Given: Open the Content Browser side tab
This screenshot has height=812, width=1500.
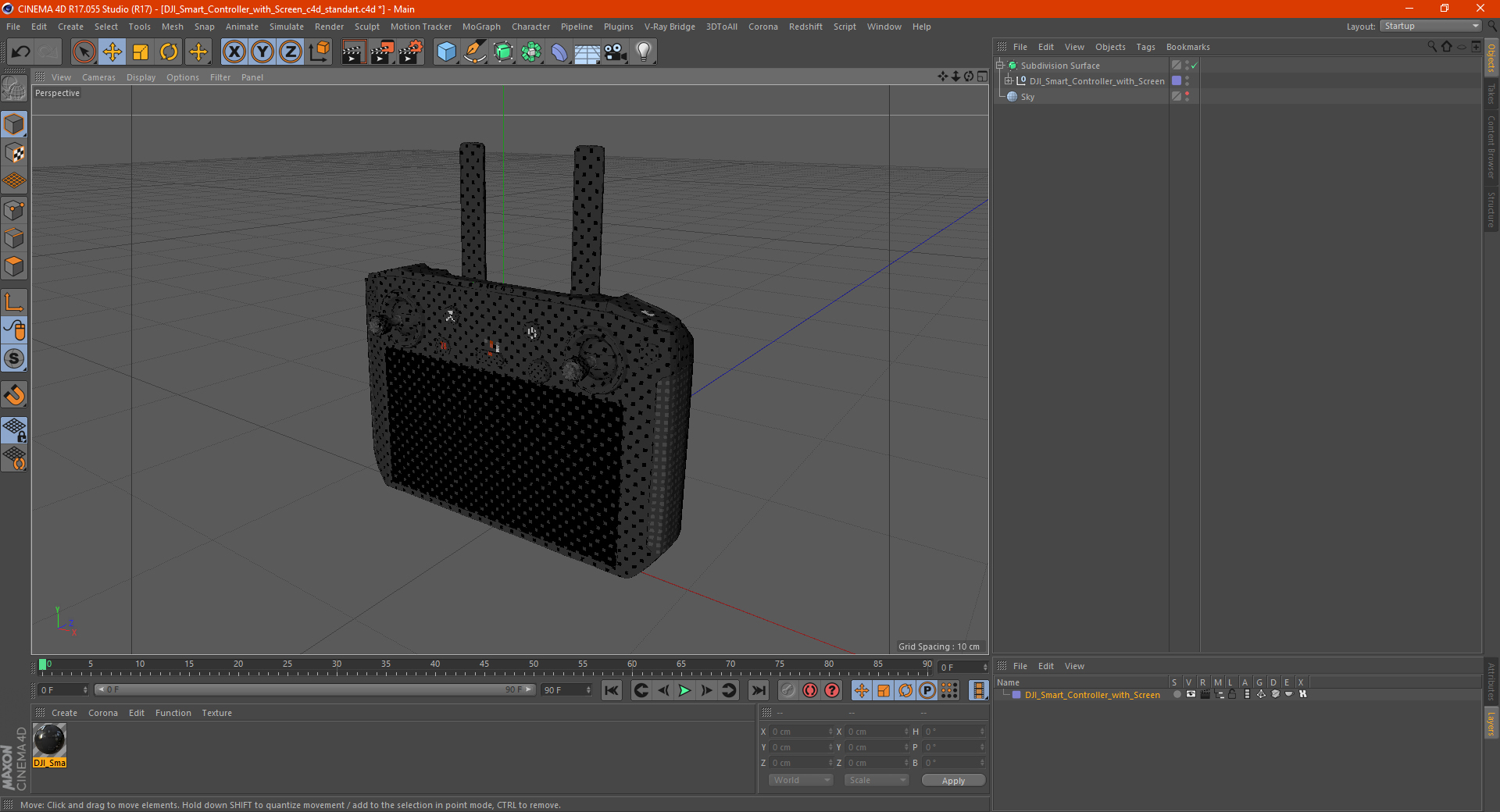Looking at the screenshot, I should 1491,147.
